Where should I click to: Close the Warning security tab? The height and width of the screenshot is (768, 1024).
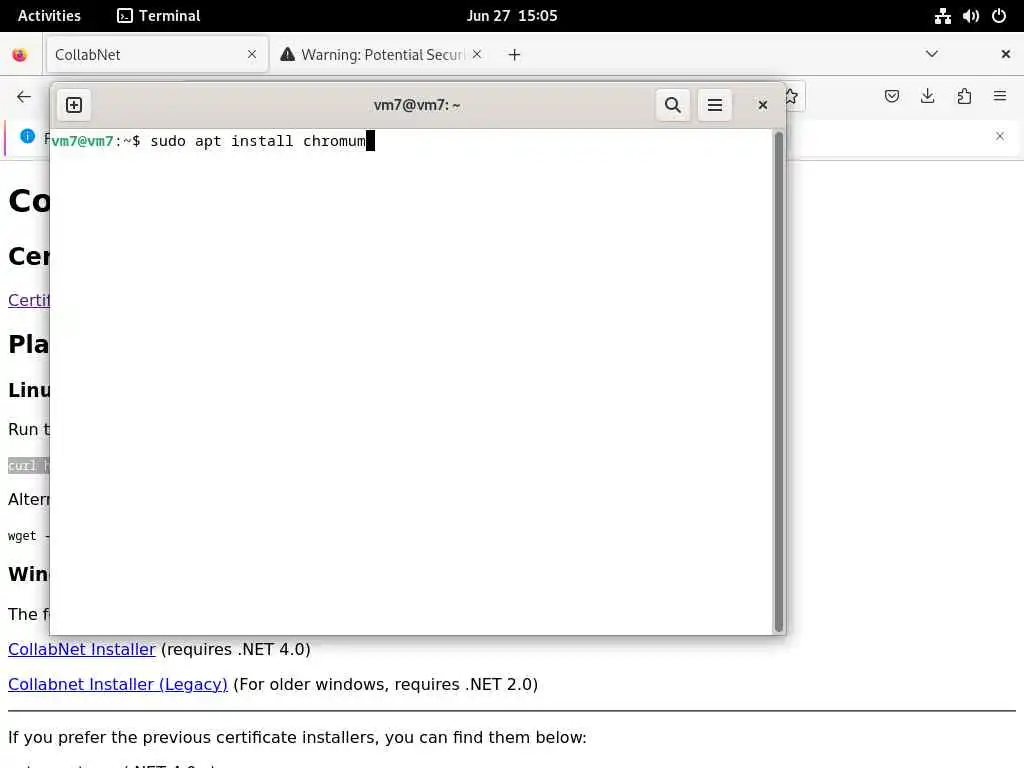click(x=477, y=55)
